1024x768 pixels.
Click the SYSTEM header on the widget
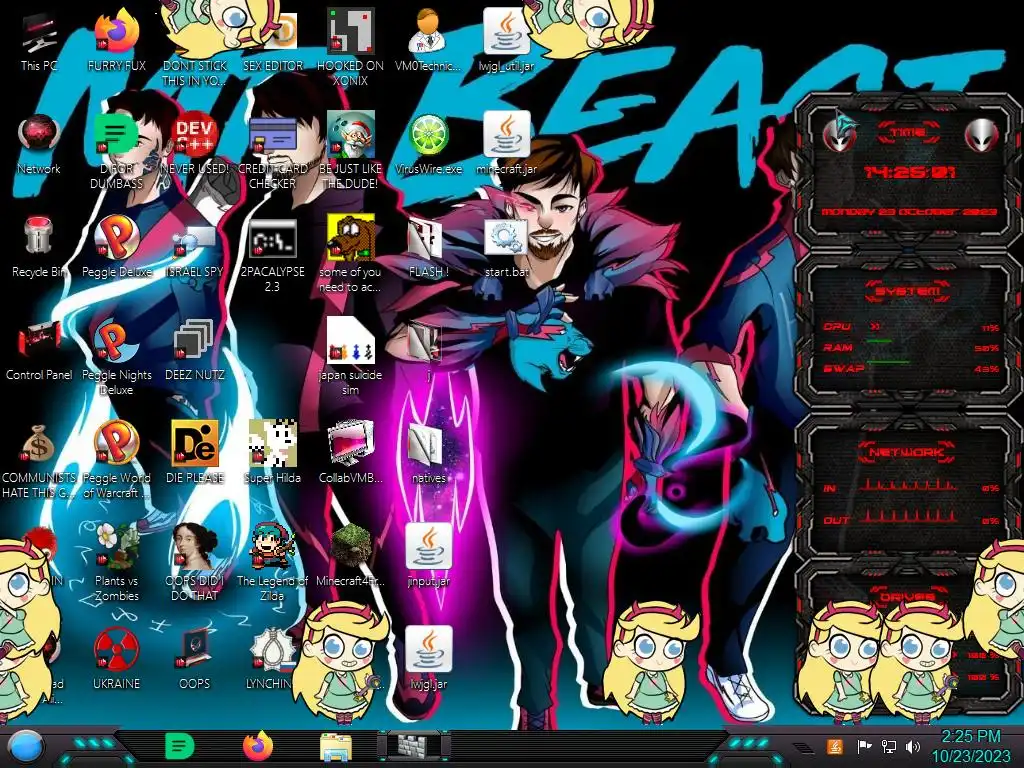pos(908,291)
